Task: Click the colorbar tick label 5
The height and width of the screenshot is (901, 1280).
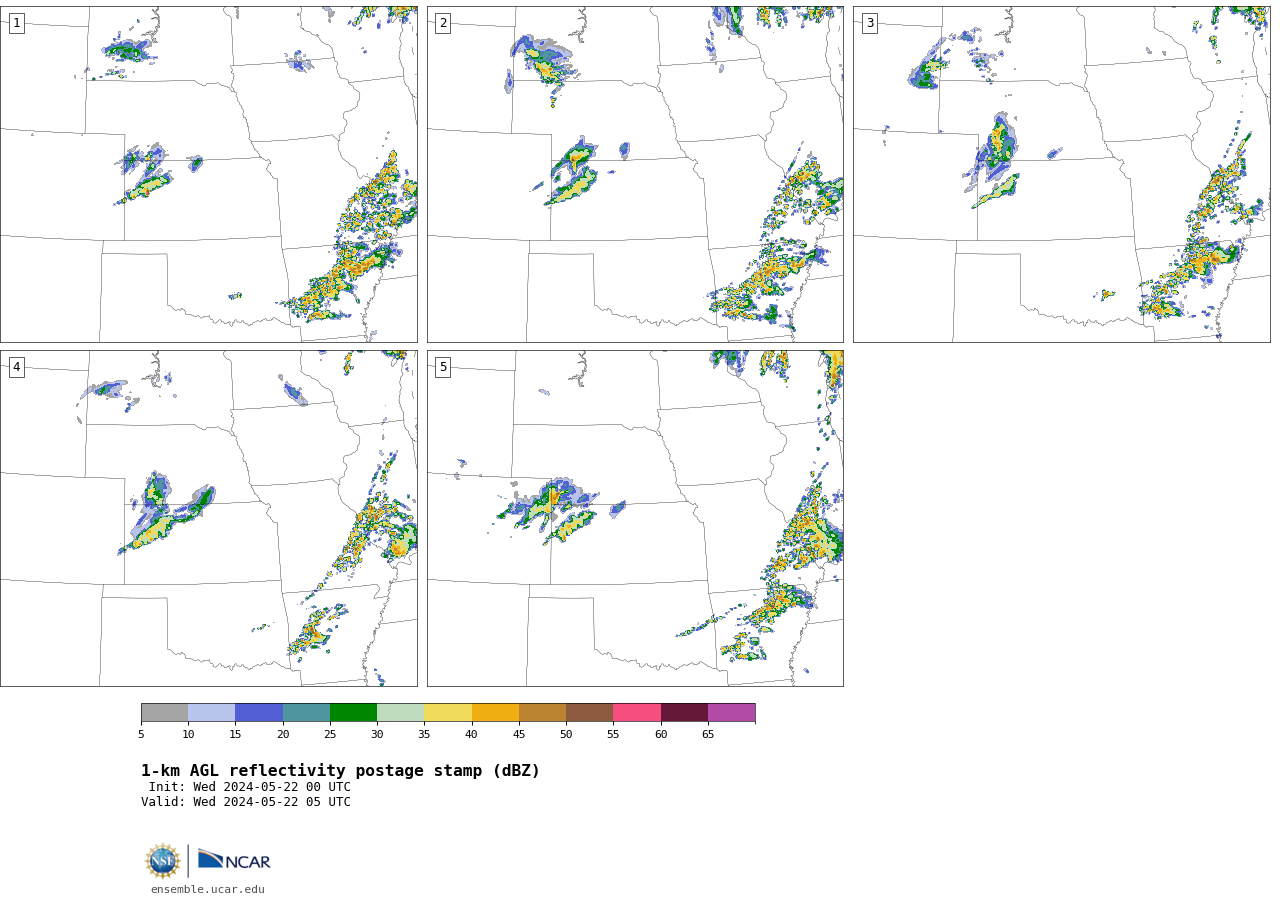Action: [141, 734]
